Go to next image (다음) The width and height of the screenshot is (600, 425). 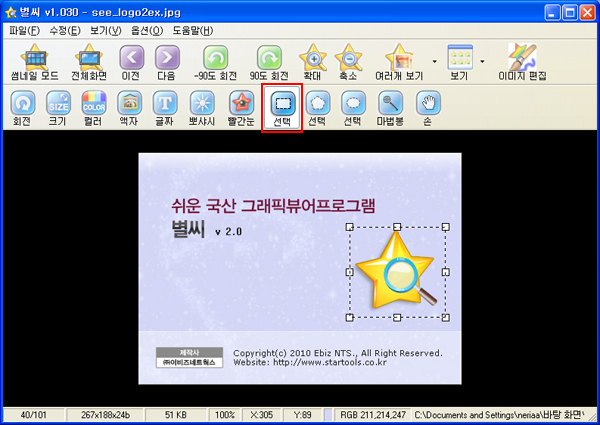coord(167,62)
